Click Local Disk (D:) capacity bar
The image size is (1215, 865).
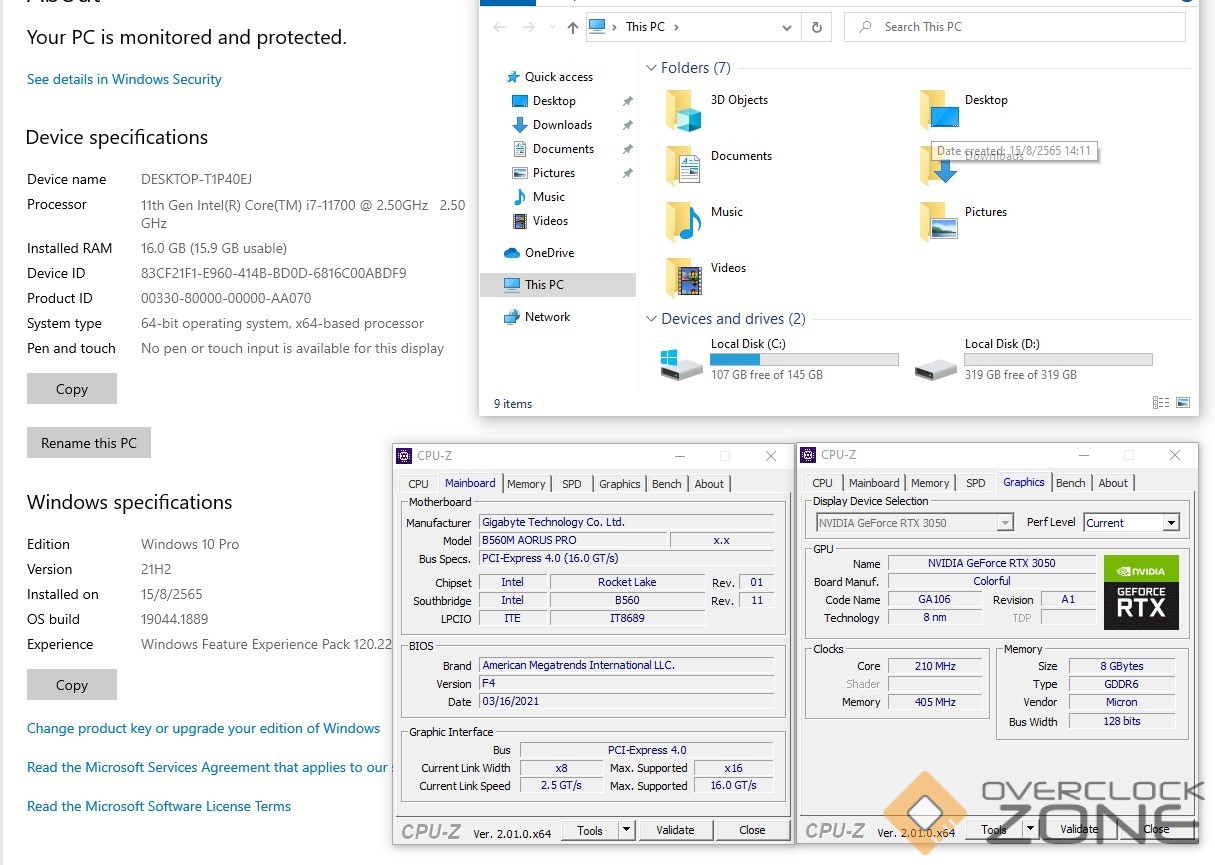1058,359
